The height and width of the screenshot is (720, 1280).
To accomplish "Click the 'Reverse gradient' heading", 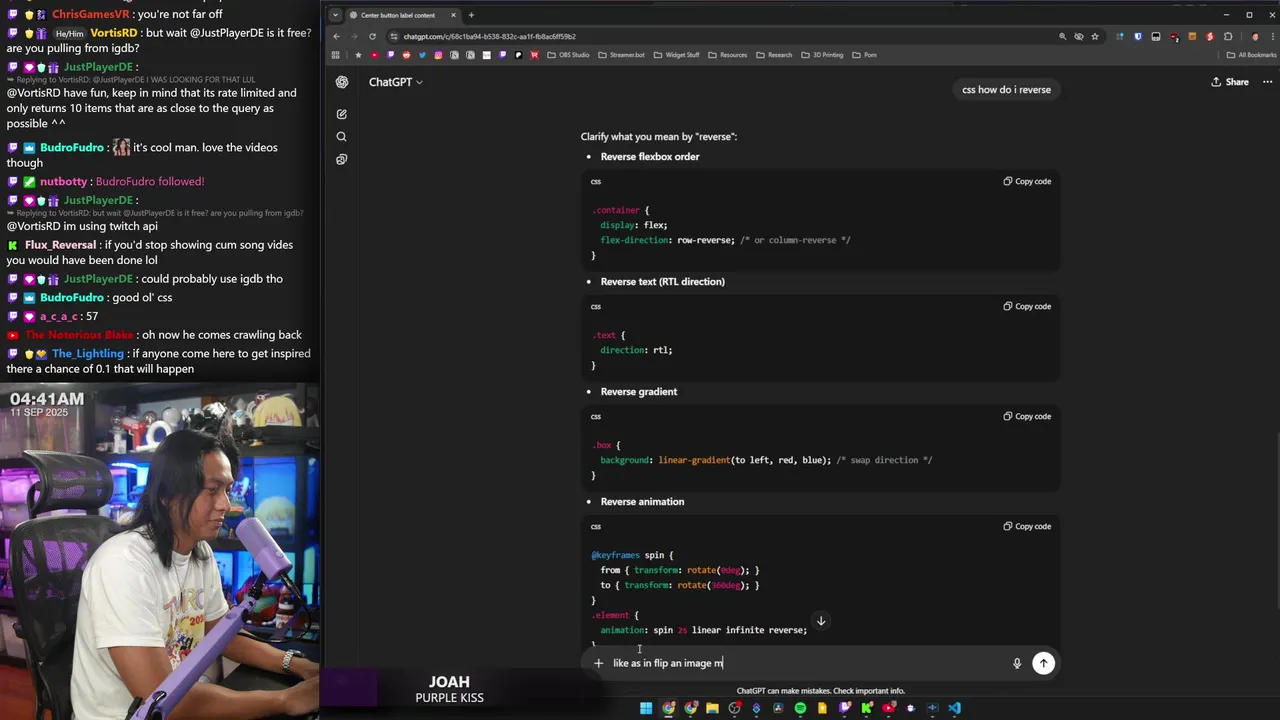I will click(x=639, y=392).
